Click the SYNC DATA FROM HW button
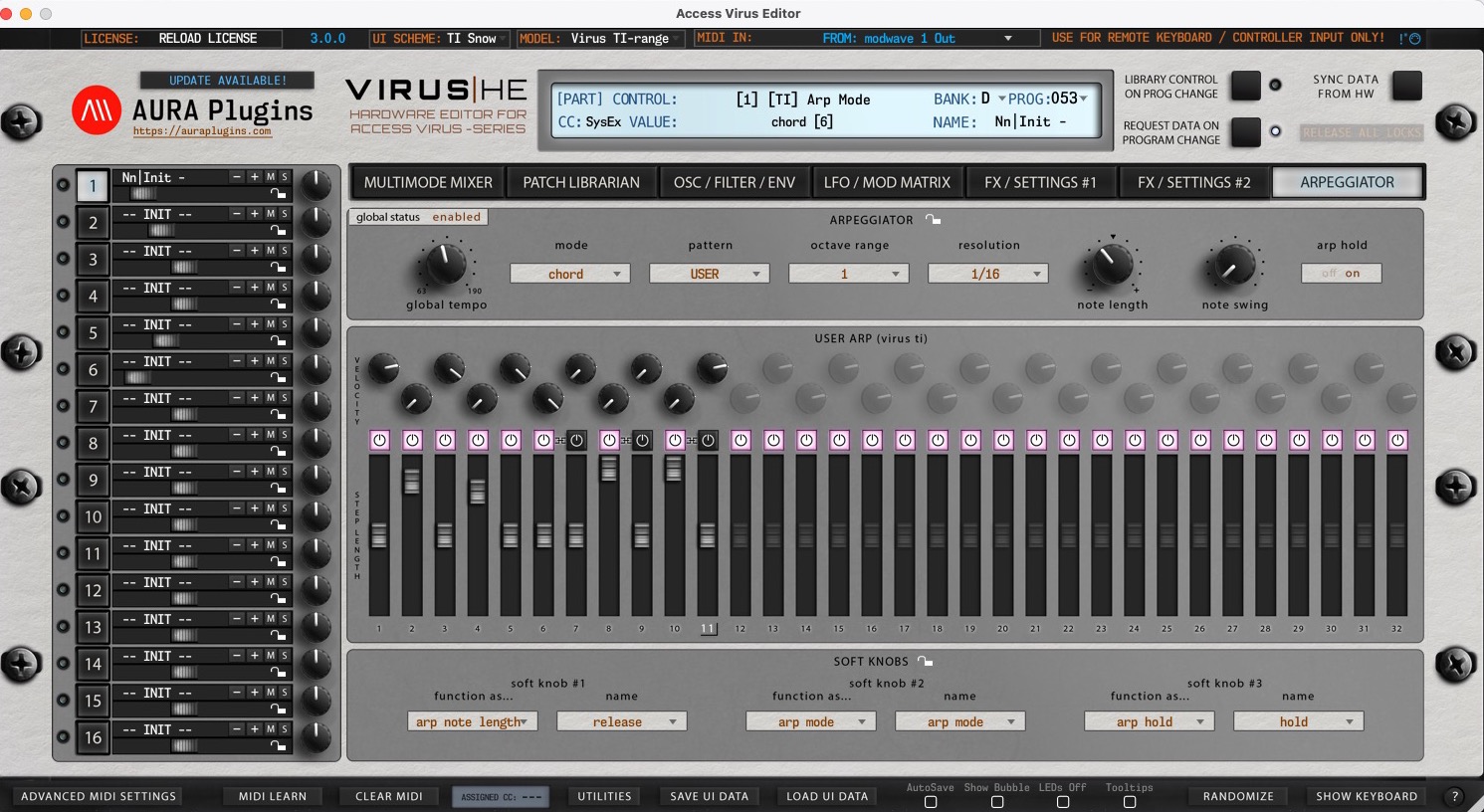The width and height of the screenshot is (1484, 812). pyautogui.click(x=1406, y=86)
